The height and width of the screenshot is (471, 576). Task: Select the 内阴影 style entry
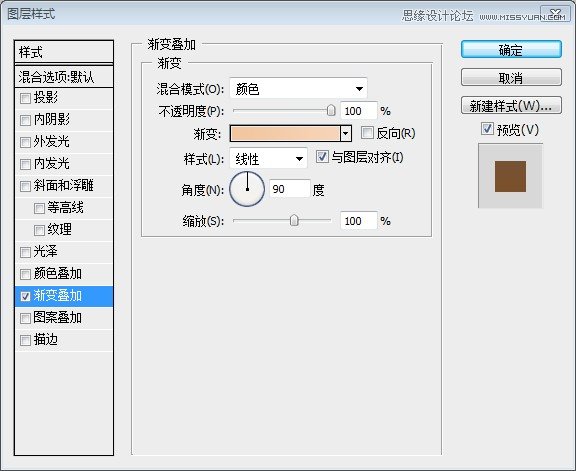[x=64, y=120]
